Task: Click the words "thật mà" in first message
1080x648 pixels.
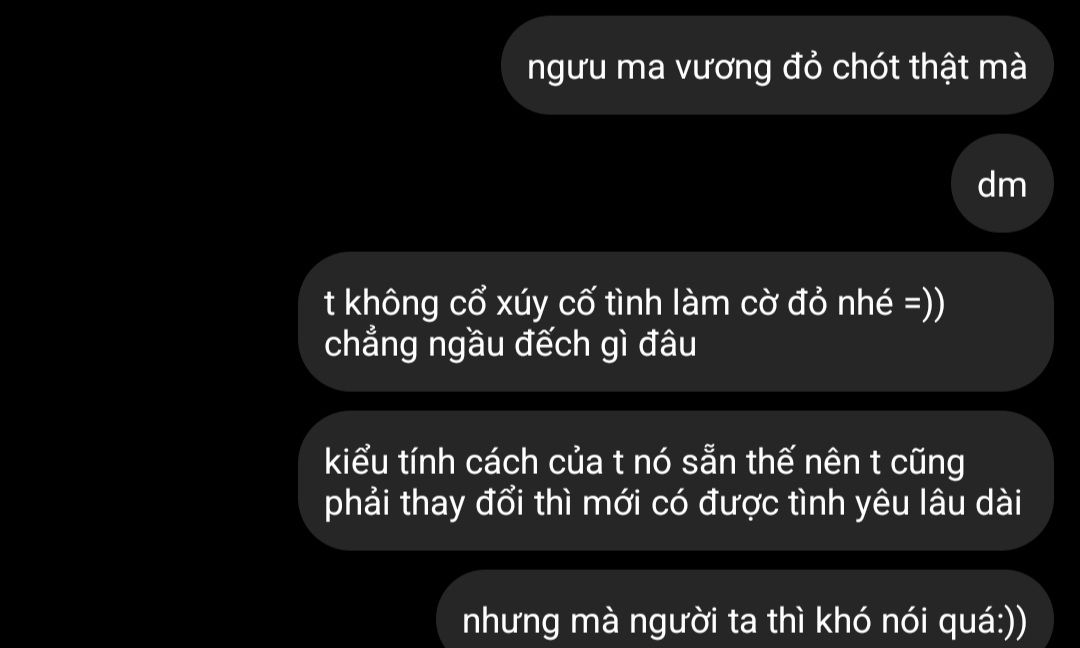Action: tap(968, 67)
